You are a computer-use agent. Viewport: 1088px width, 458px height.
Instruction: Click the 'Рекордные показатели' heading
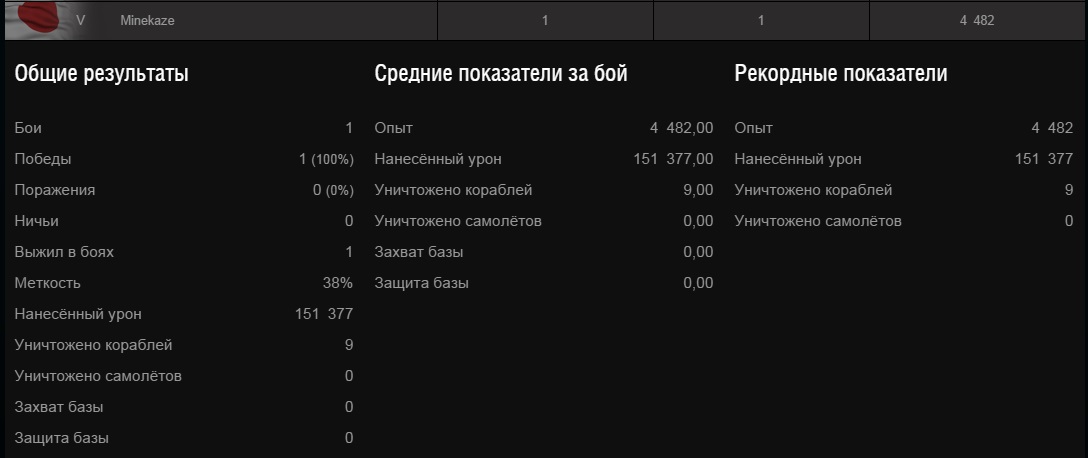click(841, 74)
